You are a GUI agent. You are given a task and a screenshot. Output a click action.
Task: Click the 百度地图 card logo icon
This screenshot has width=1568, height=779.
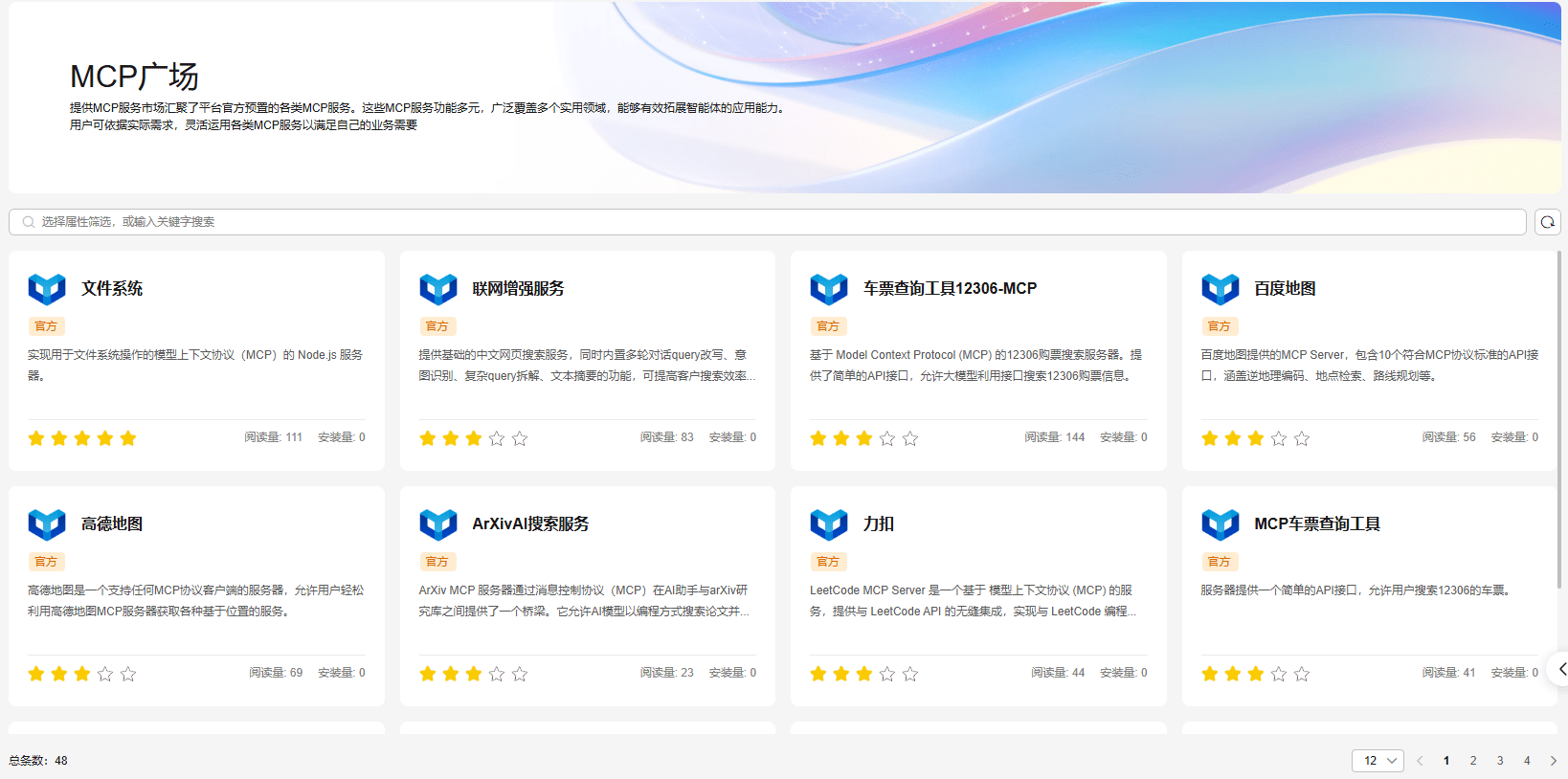coord(1221,288)
